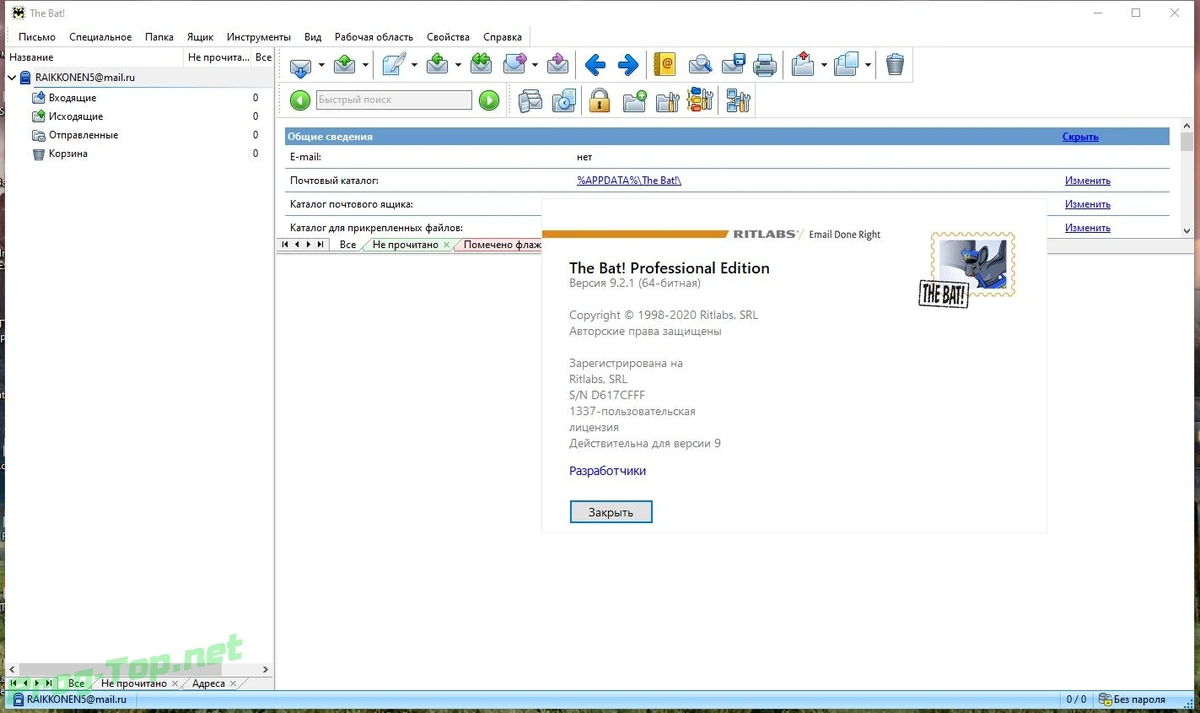Viewport: 1200px width, 713px height.
Task: Click the stacked envelopes dispatcher icon
Action: click(x=531, y=100)
